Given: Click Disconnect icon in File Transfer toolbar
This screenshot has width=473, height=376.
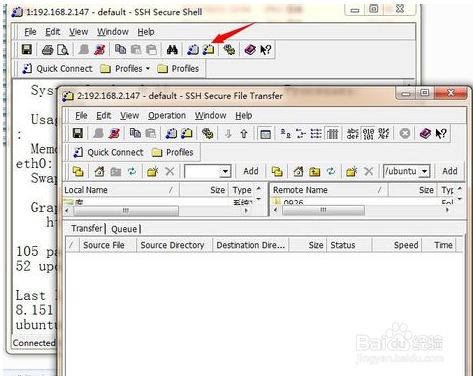Looking at the screenshot, I should [x=114, y=133].
